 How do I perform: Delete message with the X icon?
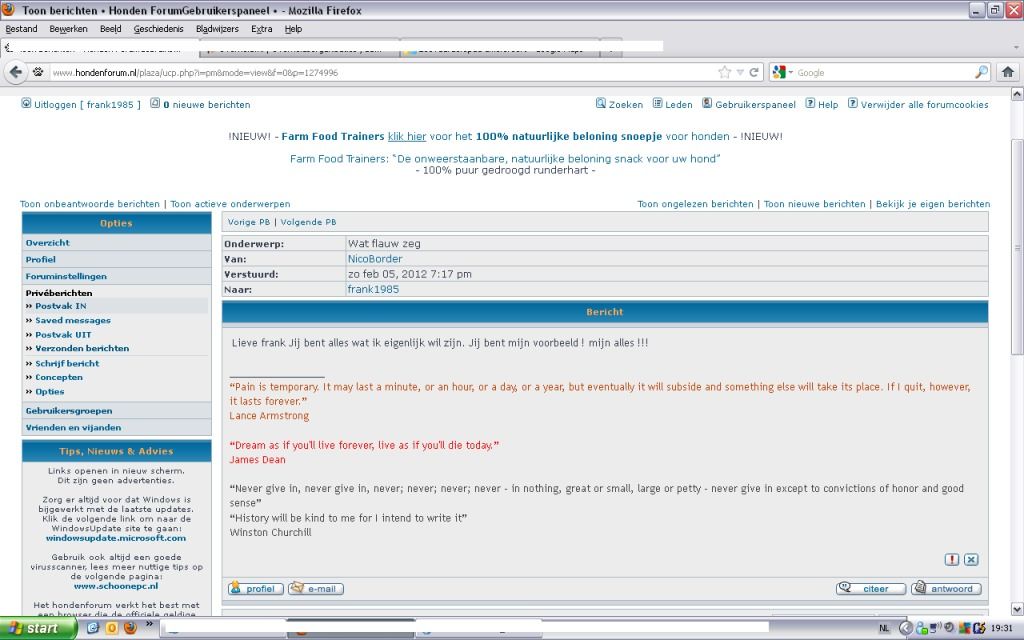(971, 560)
